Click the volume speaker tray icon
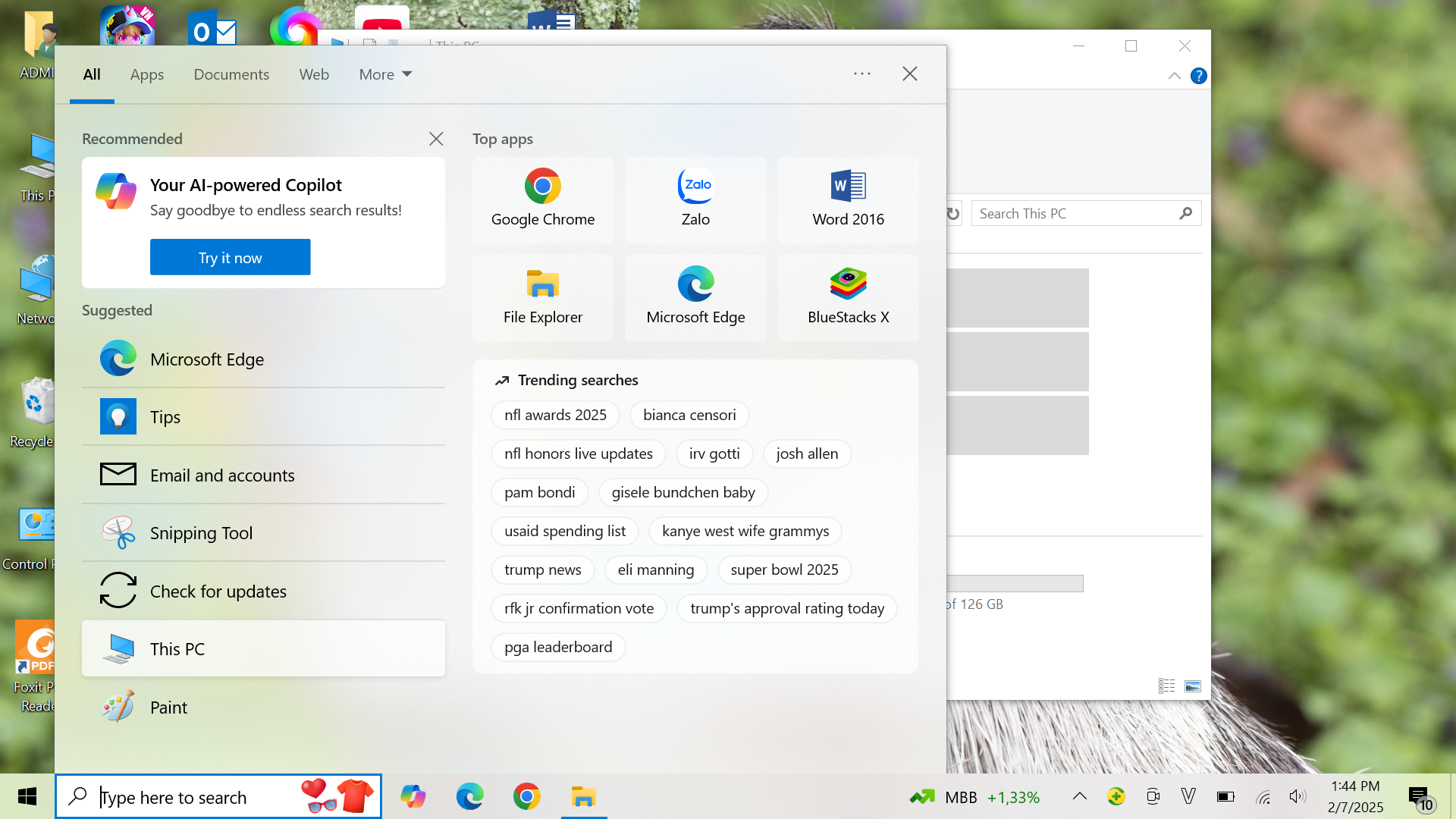This screenshot has height=819, width=1456. [1297, 797]
